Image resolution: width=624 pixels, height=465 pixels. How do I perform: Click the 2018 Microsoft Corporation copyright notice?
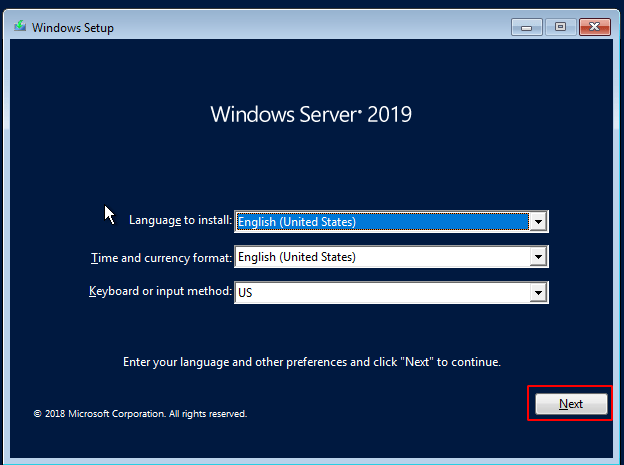click(x=140, y=414)
